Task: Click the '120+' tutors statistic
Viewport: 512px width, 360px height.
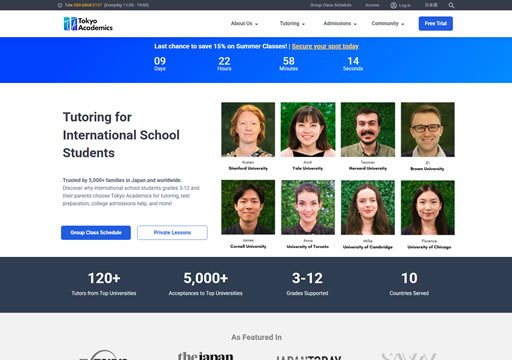Action: 104,278
